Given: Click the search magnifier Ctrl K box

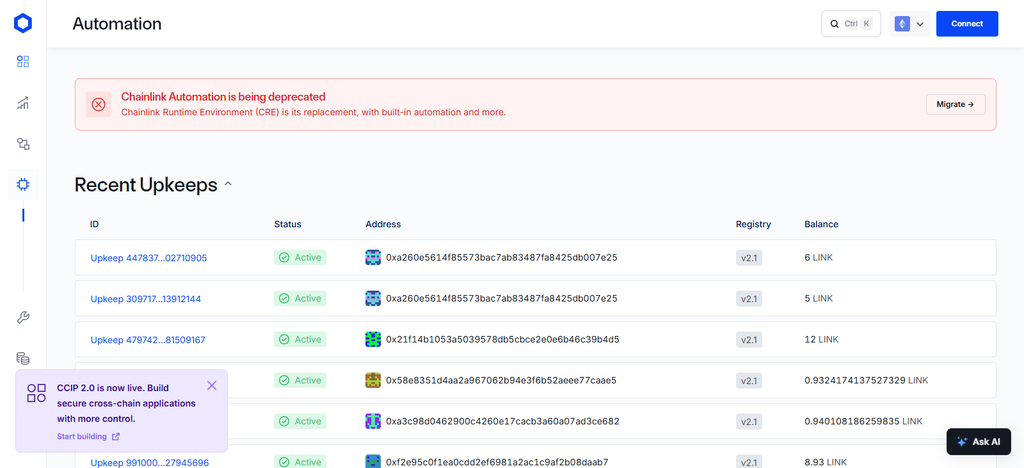Looking at the screenshot, I should [x=851, y=23].
